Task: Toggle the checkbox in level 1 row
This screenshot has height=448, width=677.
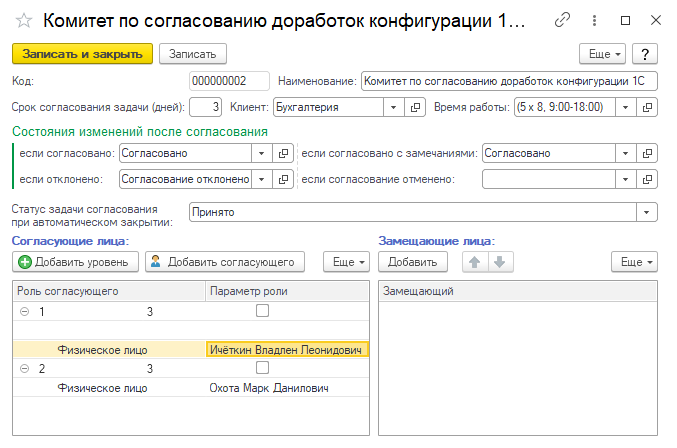Action: click(262, 311)
